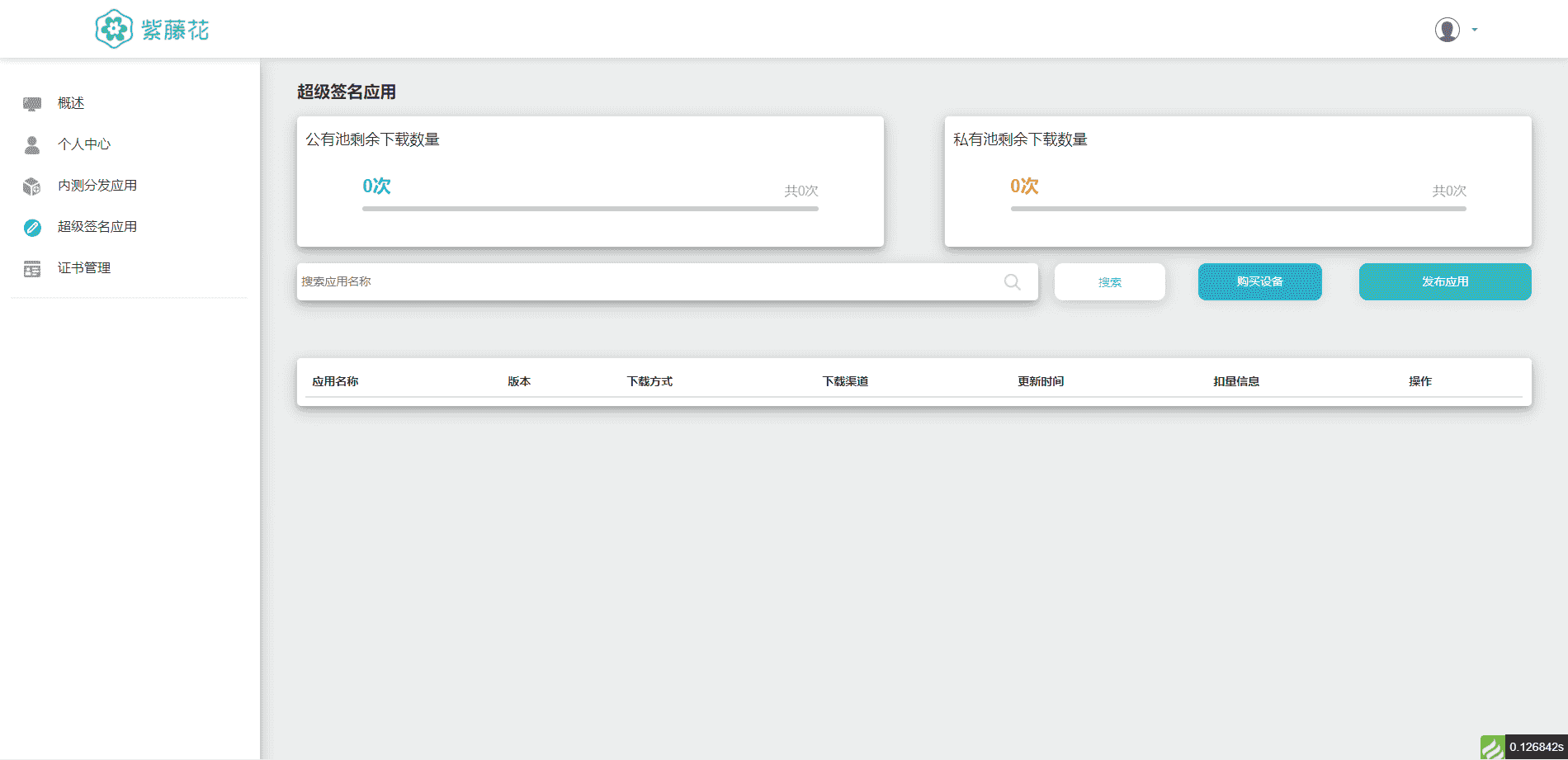This screenshot has height=760, width=1568.
Task: Click the person icon beside 个人中心
Action: (32, 145)
